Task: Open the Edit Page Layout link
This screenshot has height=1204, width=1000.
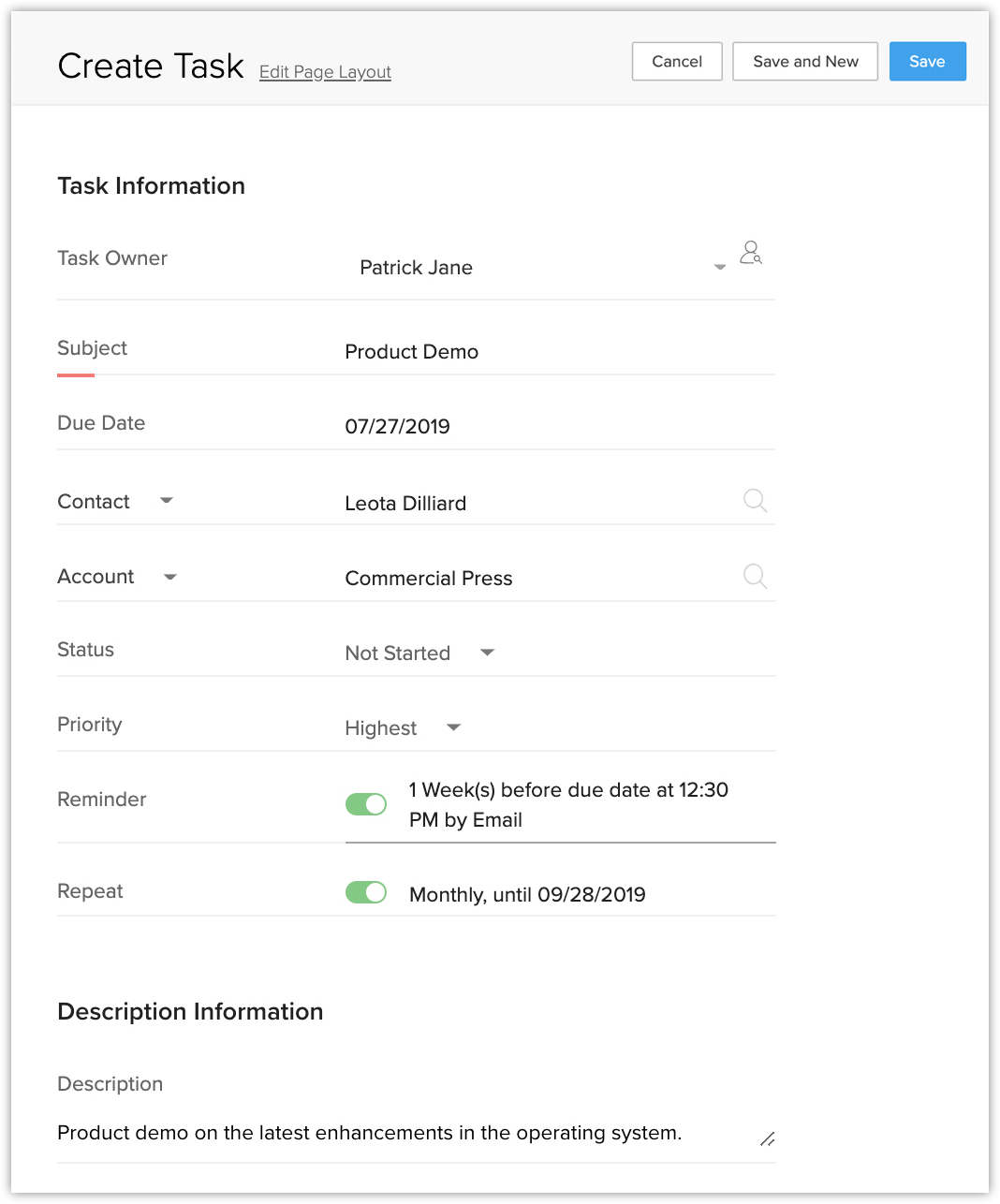Action: tap(325, 72)
